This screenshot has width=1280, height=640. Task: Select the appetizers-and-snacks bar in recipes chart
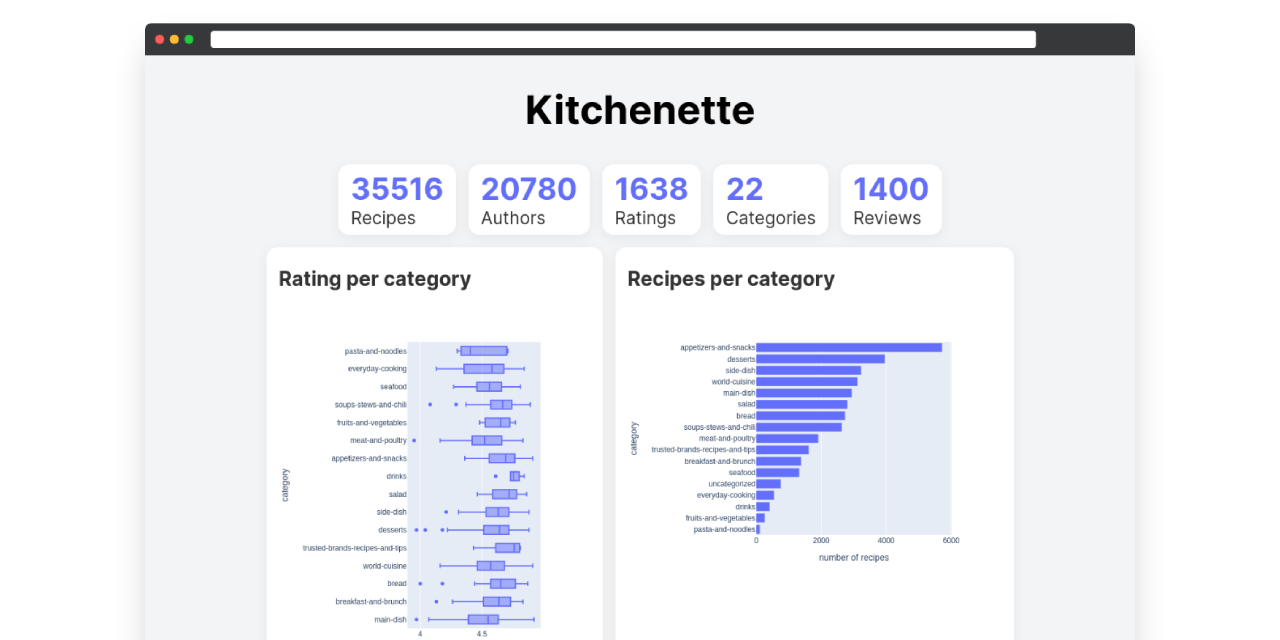(848, 346)
